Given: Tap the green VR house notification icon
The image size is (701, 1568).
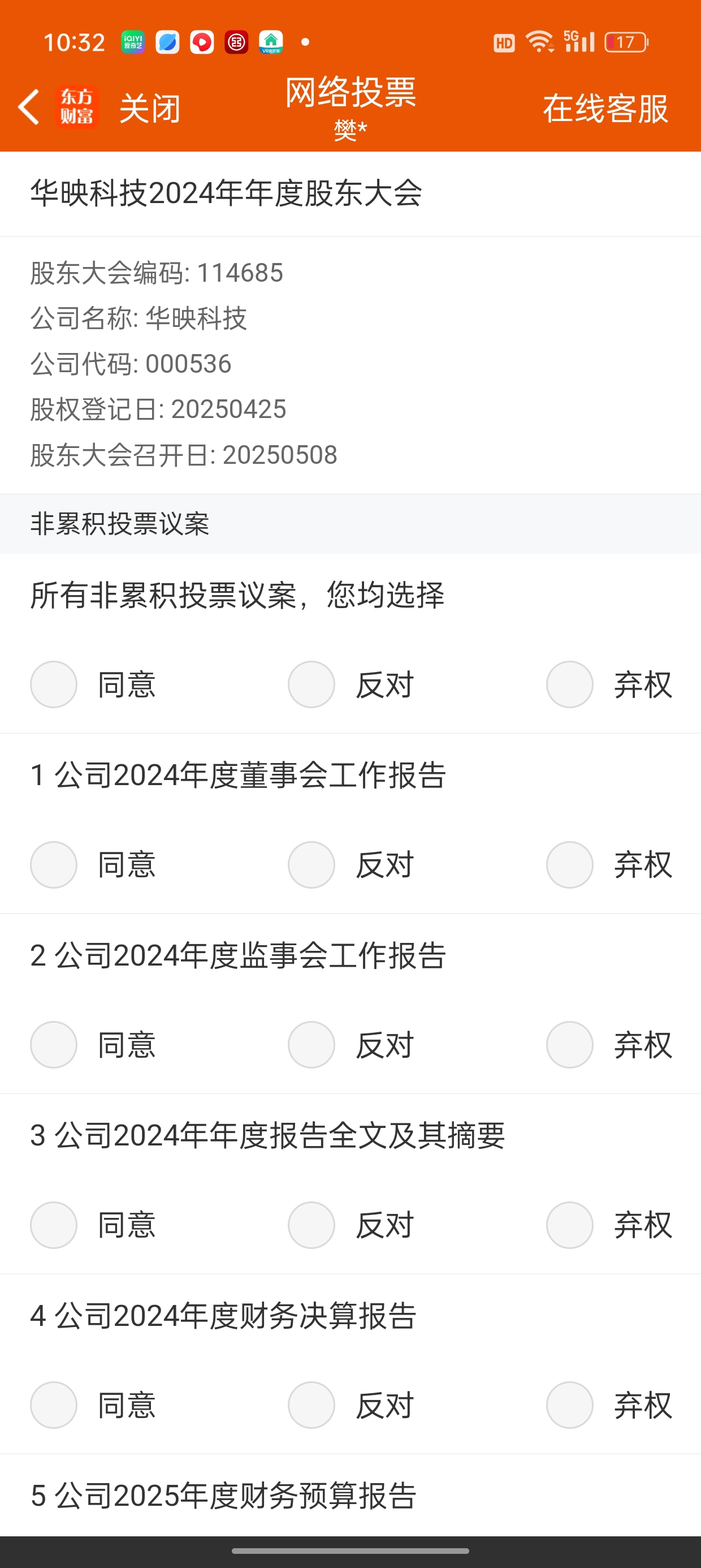Looking at the screenshot, I should click(x=271, y=42).
